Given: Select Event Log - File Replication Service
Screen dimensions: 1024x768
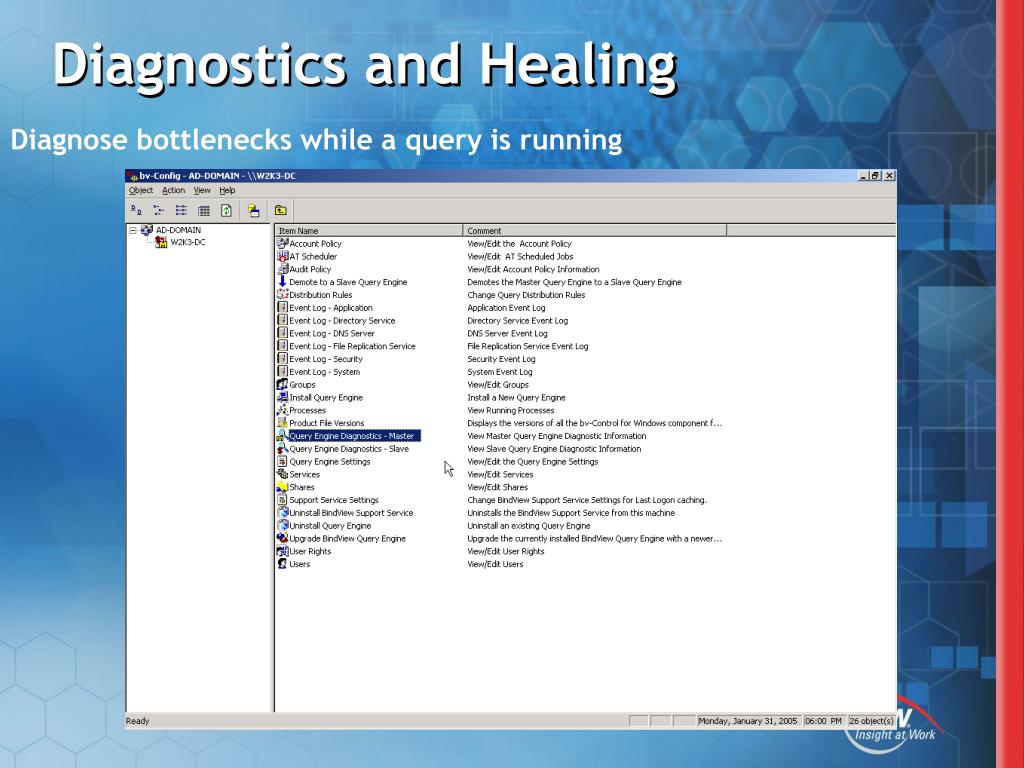Looking at the screenshot, I should coord(352,346).
